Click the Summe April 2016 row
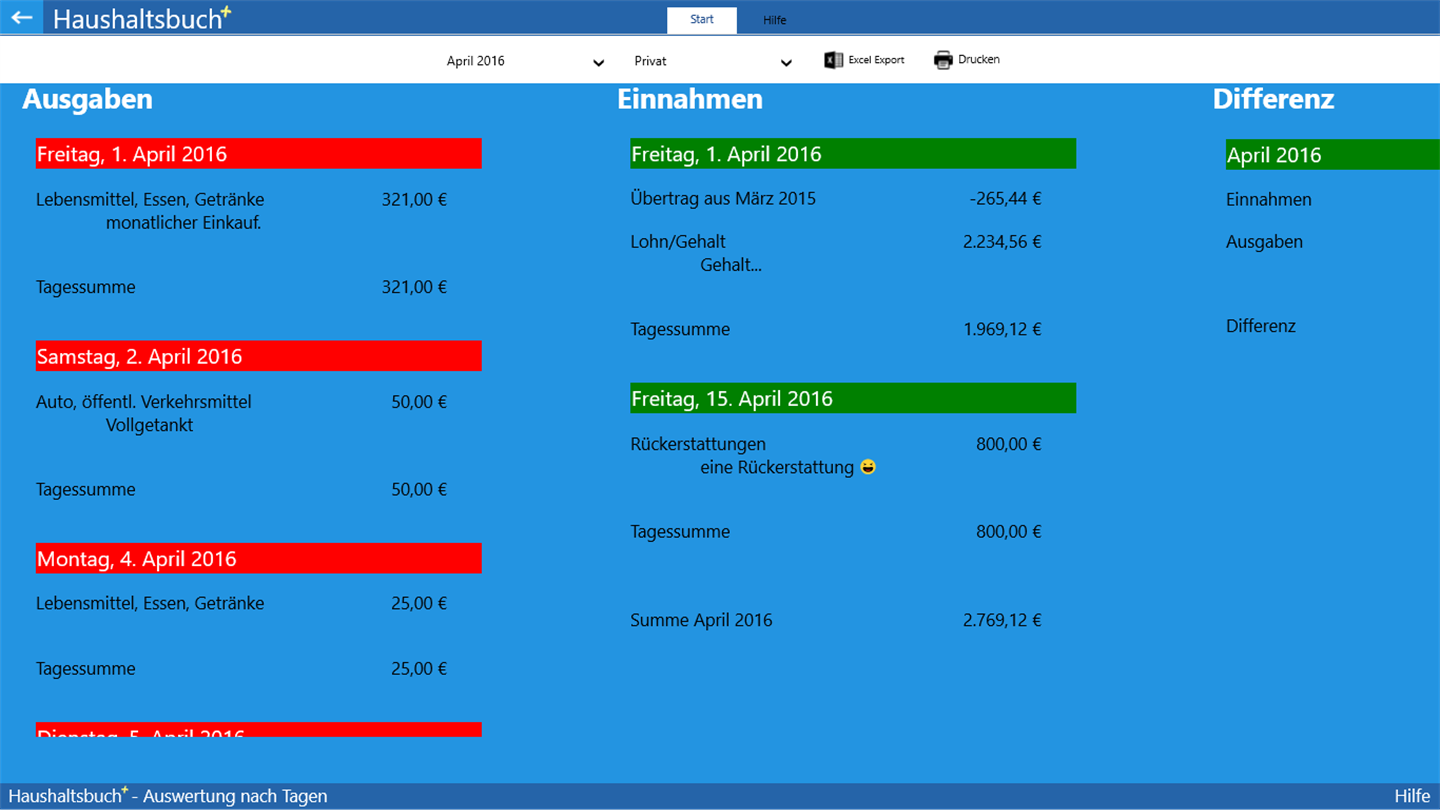The height and width of the screenshot is (810, 1440). pos(836,620)
